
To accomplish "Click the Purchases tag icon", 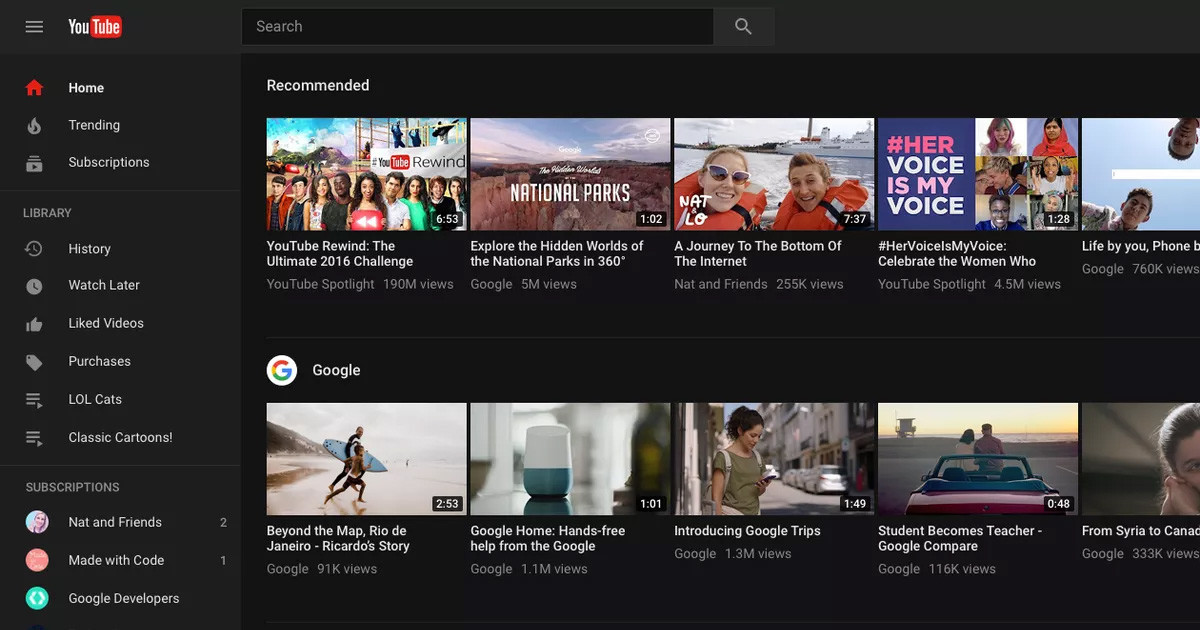I will 34,362.
